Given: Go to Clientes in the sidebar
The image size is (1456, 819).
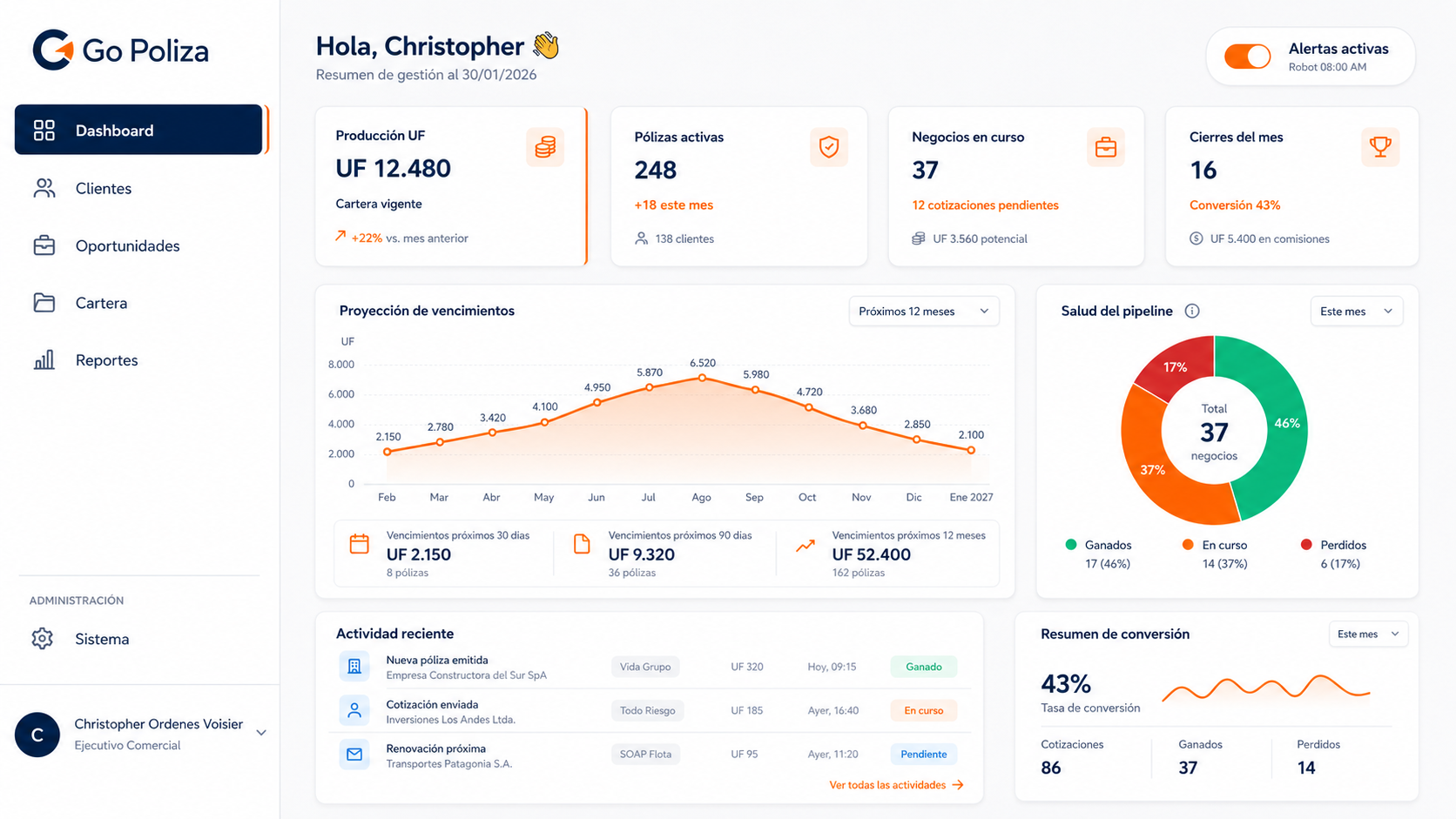Looking at the screenshot, I should pos(103,188).
